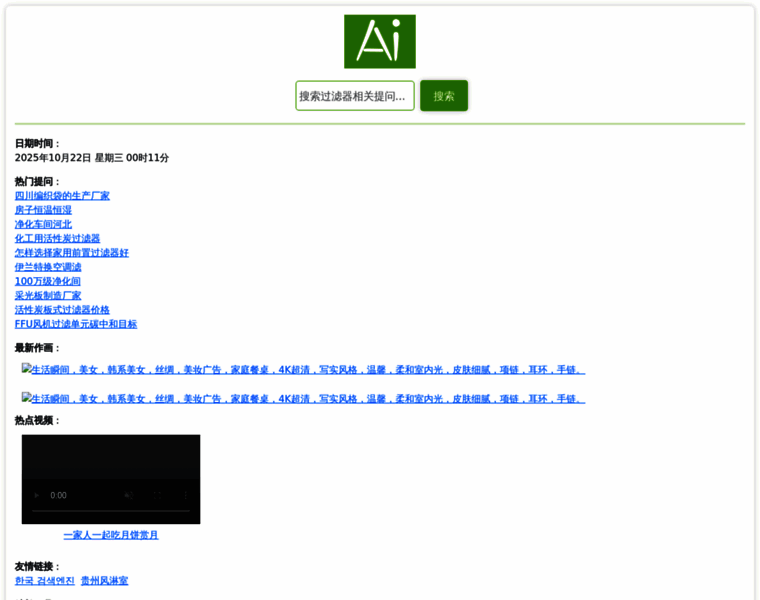The image size is (760, 600).
Task: Click the 热点视频 heading
Action: pos(37,421)
